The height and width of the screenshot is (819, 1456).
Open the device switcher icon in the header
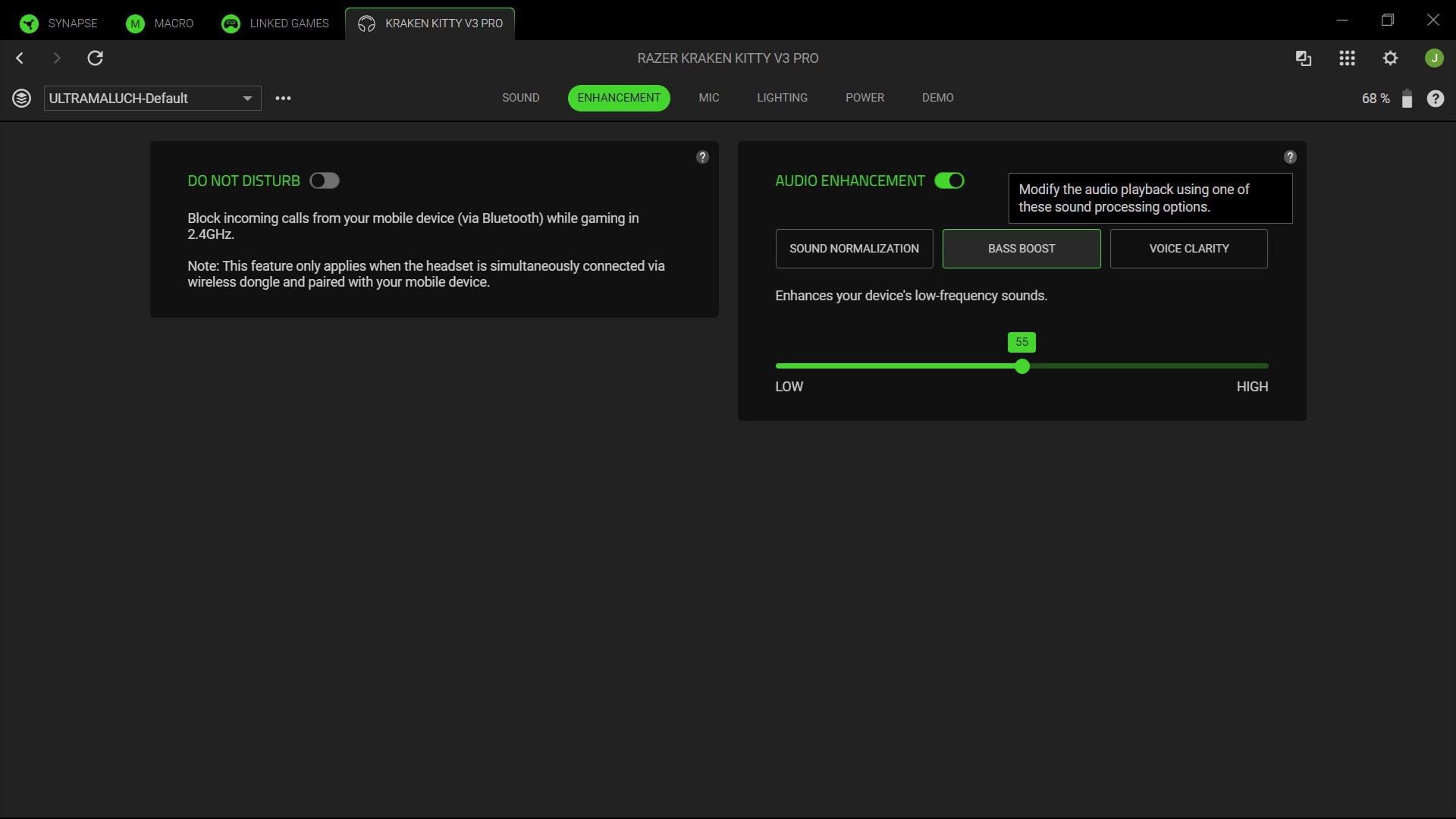(x=1303, y=58)
